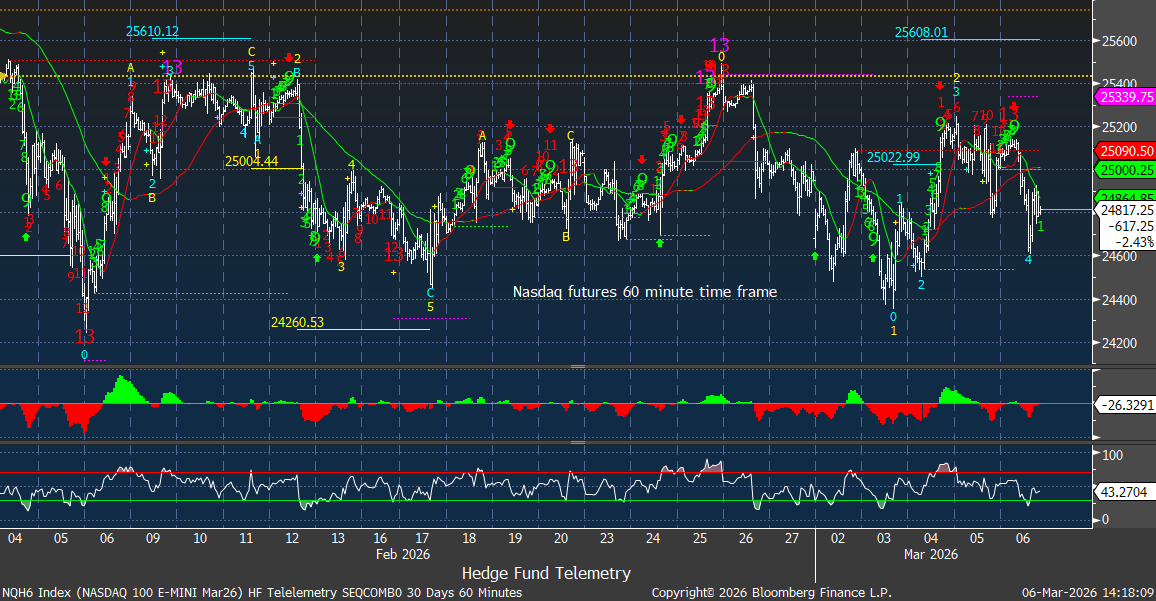The image size is (1156, 601).
Task: Select the Nasdaq futures 60 minute annotation text
Action: point(645,292)
